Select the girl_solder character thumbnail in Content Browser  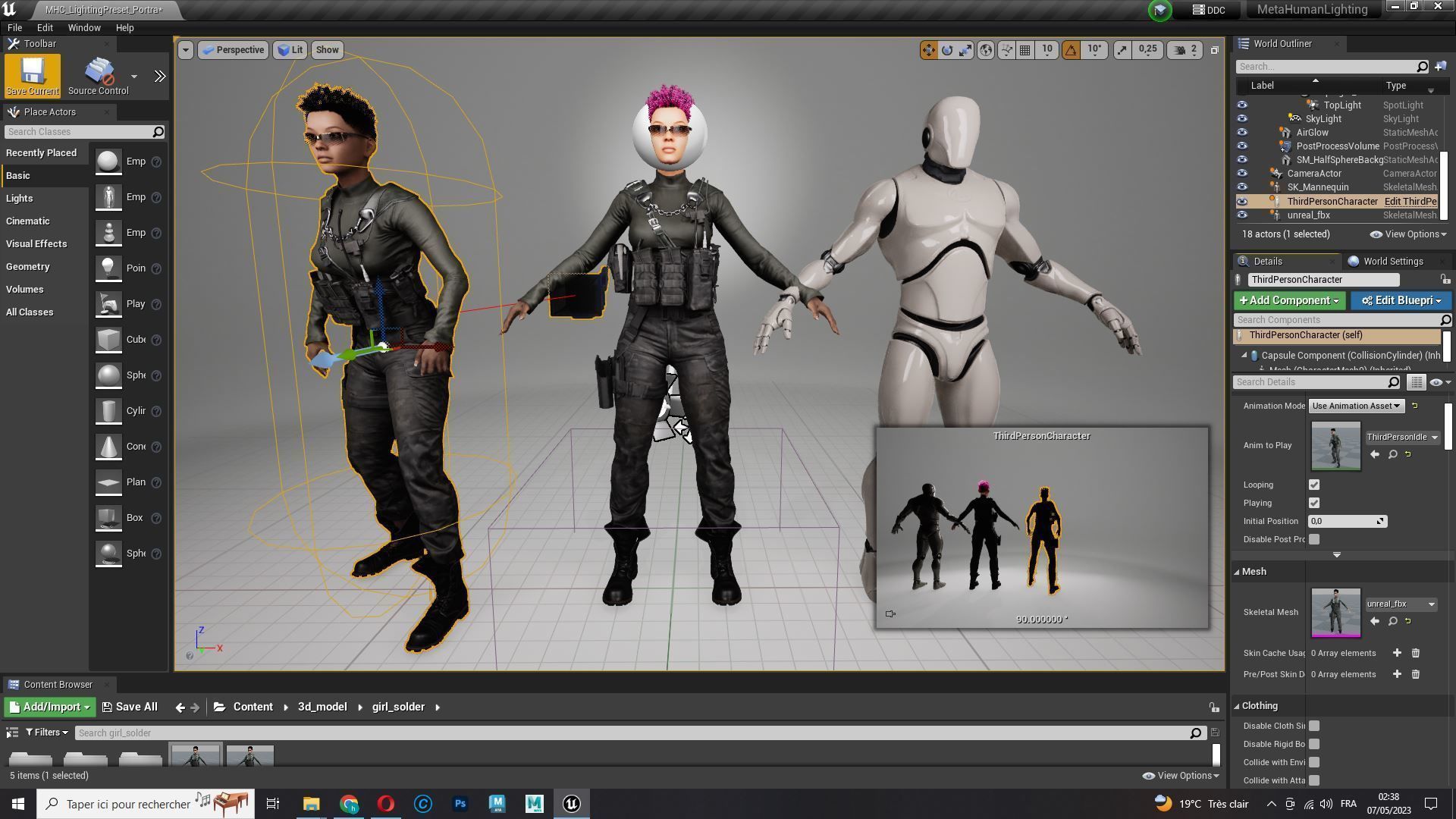[195, 757]
